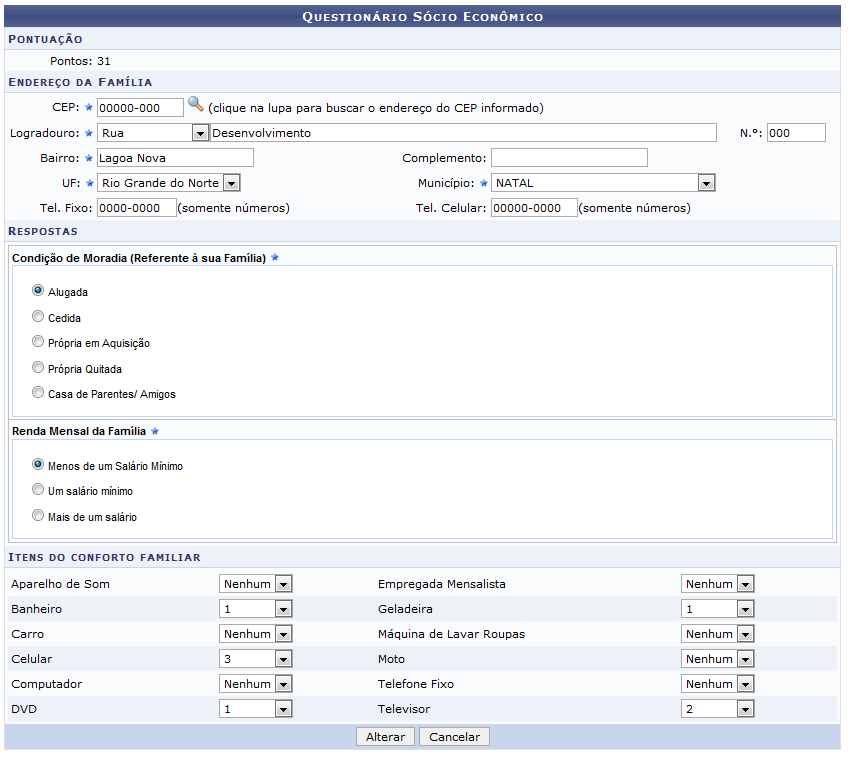The image size is (849, 758).
Task: Click the Tel. Celular input field
Action: click(533, 208)
